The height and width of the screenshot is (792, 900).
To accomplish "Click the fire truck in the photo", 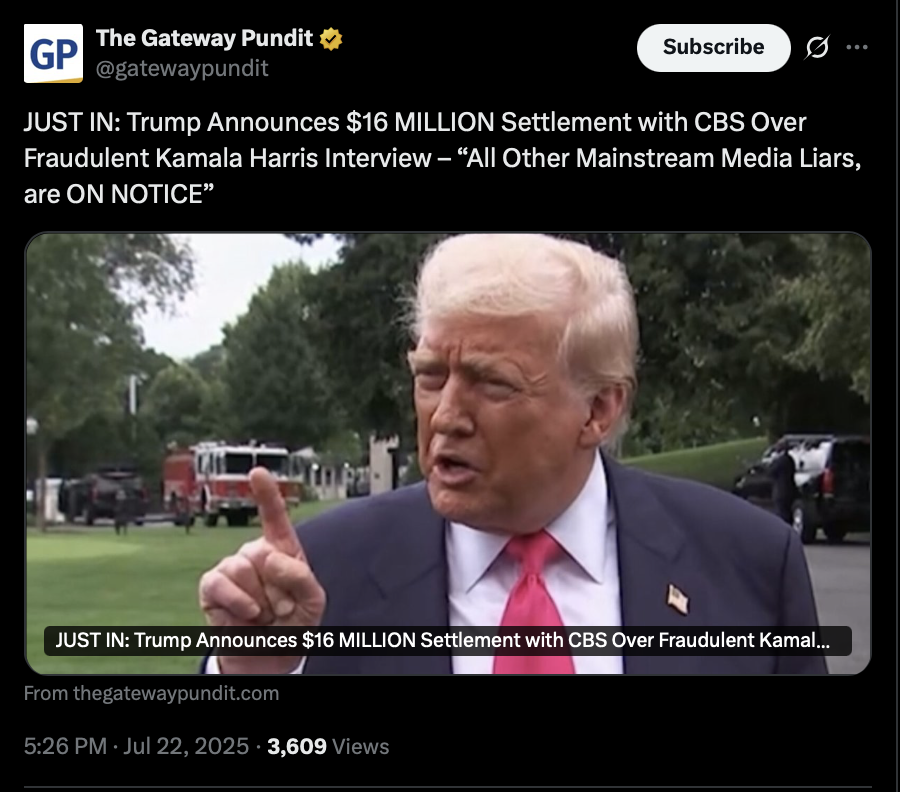I will [232, 483].
